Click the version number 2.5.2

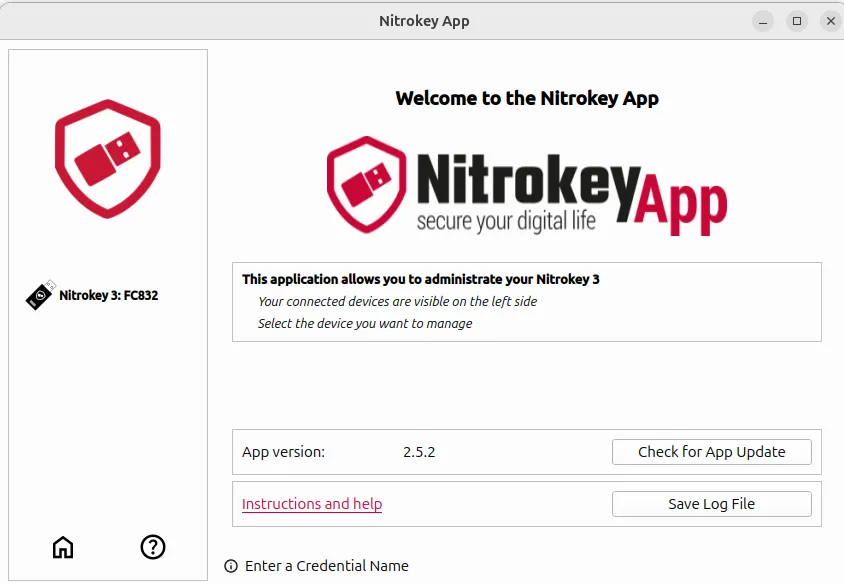click(419, 452)
